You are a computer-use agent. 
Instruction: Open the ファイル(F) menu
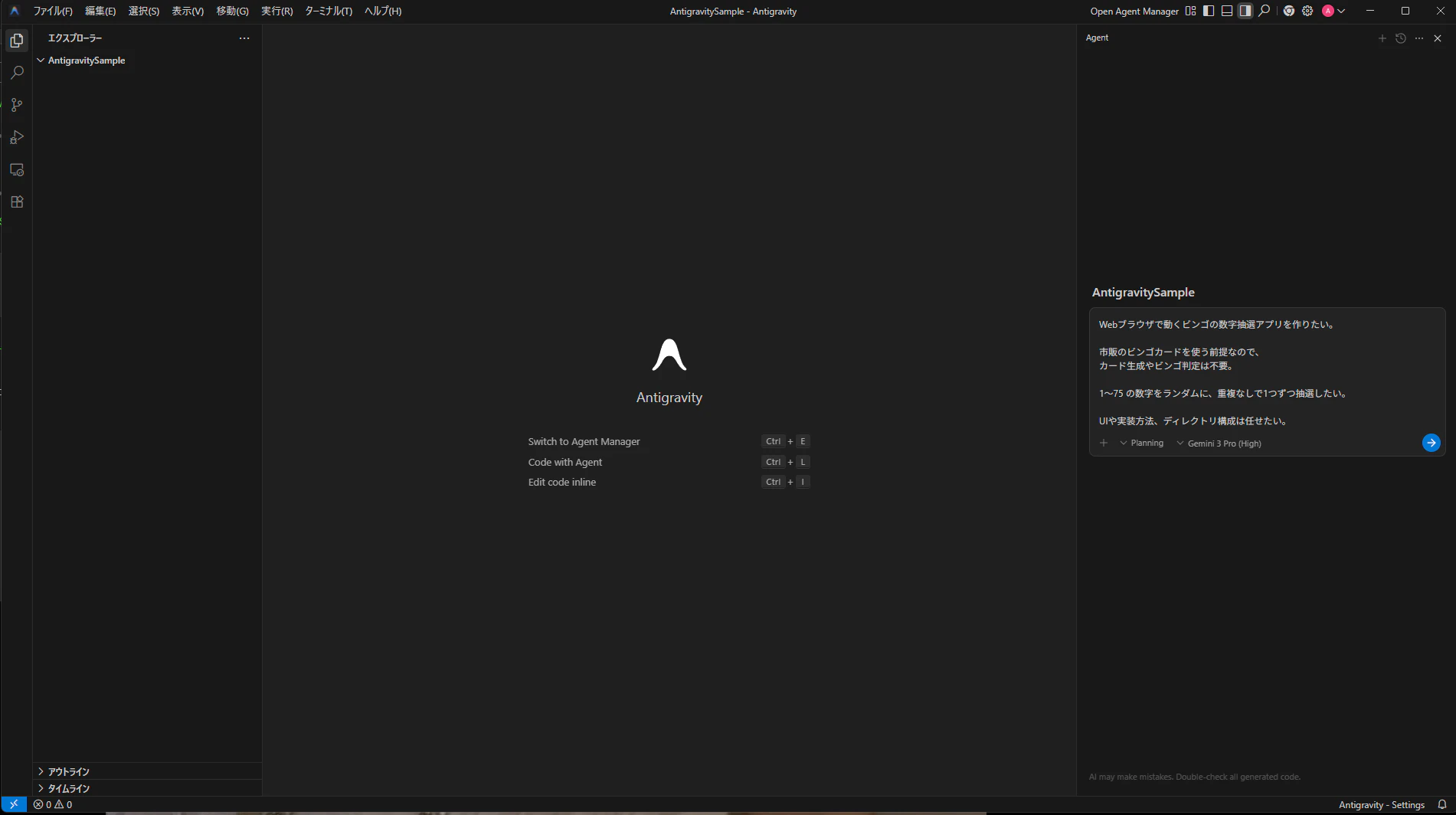pyautogui.click(x=53, y=11)
